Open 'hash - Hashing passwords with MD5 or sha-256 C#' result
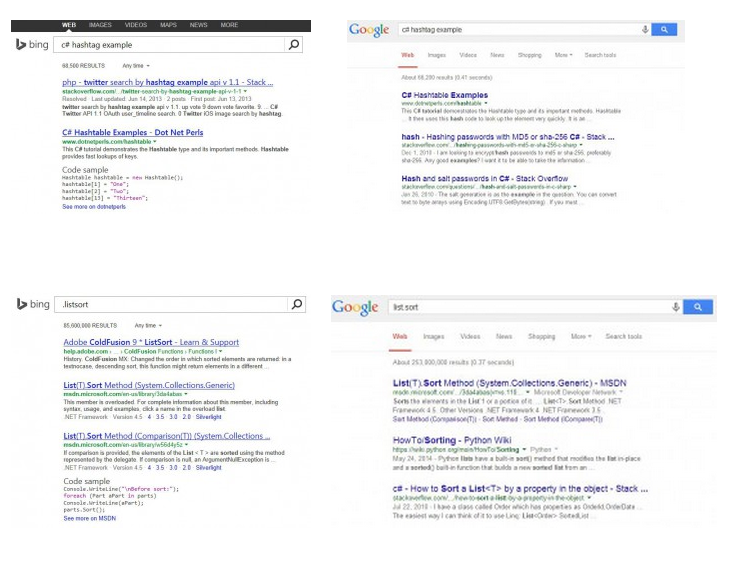This screenshot has width=737, height=572. 508,137
